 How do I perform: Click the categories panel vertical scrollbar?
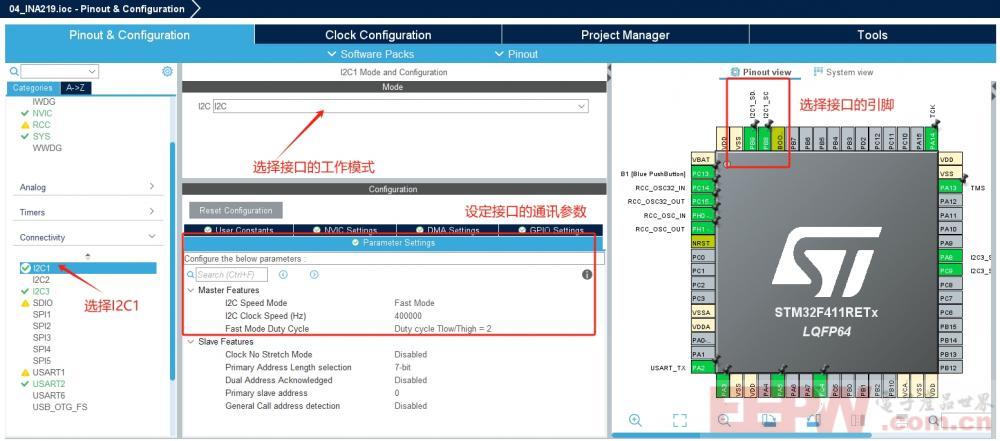coord(172,260)
